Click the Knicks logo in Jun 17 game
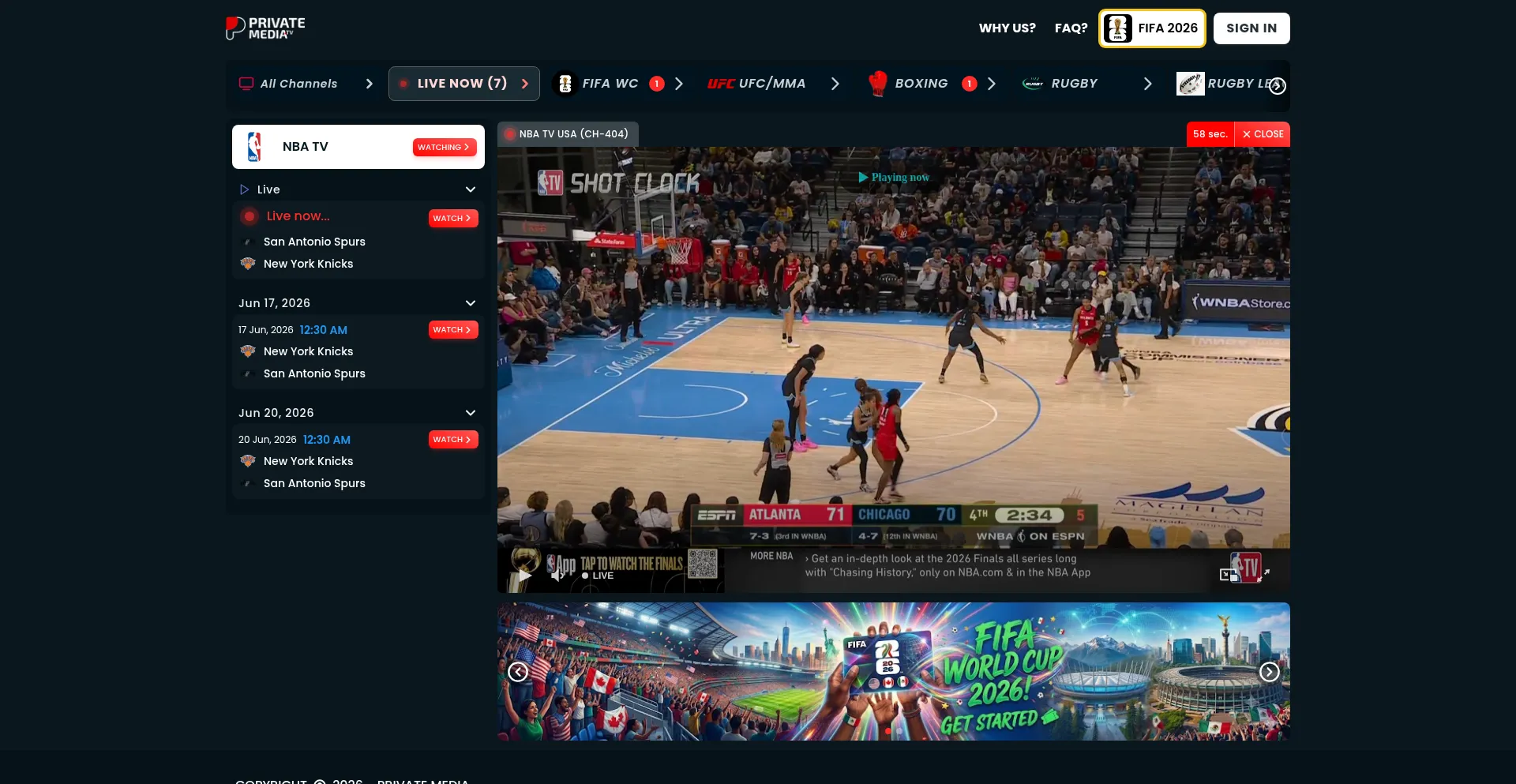Screen dimensions: 1516x784 tap(248, 351)
